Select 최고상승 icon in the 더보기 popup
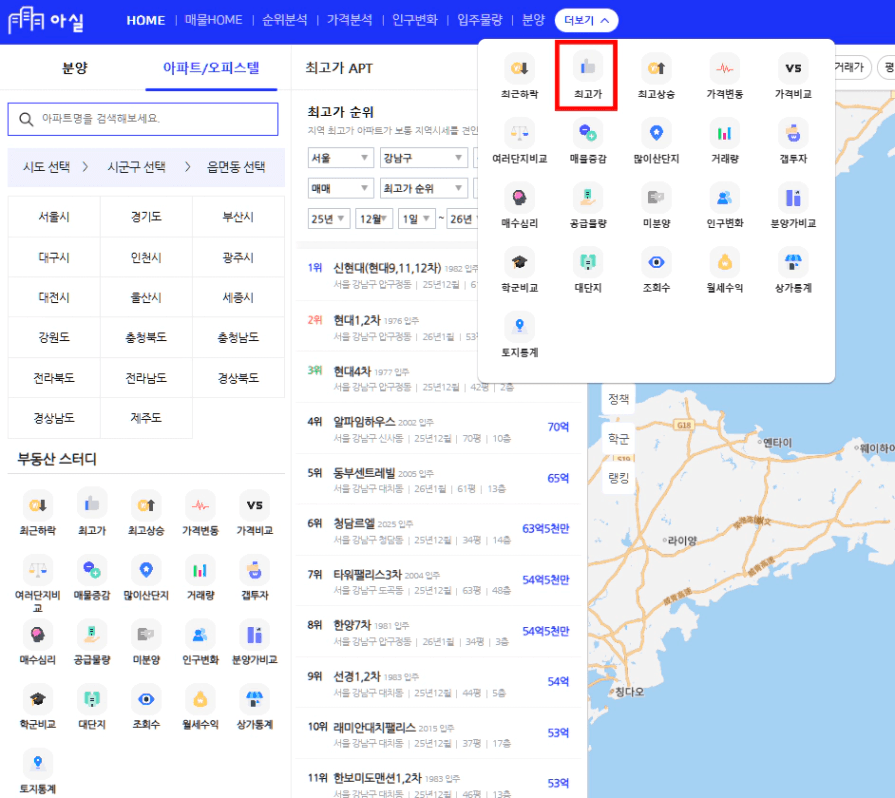The width and height of the screenshot is (895, 798). coord(656,69)
